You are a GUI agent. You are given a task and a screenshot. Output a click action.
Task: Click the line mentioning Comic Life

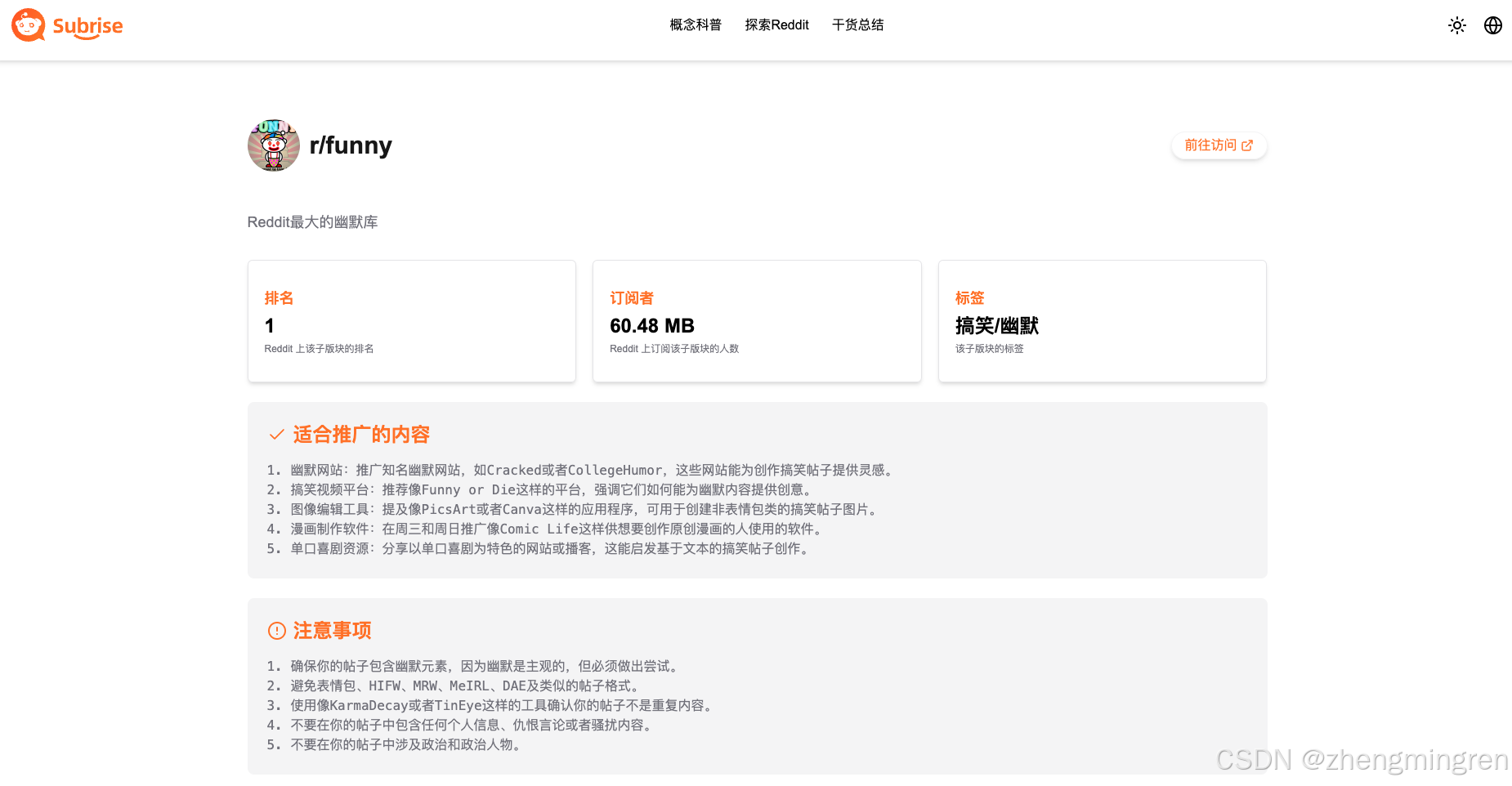click(x=547, y=529)
